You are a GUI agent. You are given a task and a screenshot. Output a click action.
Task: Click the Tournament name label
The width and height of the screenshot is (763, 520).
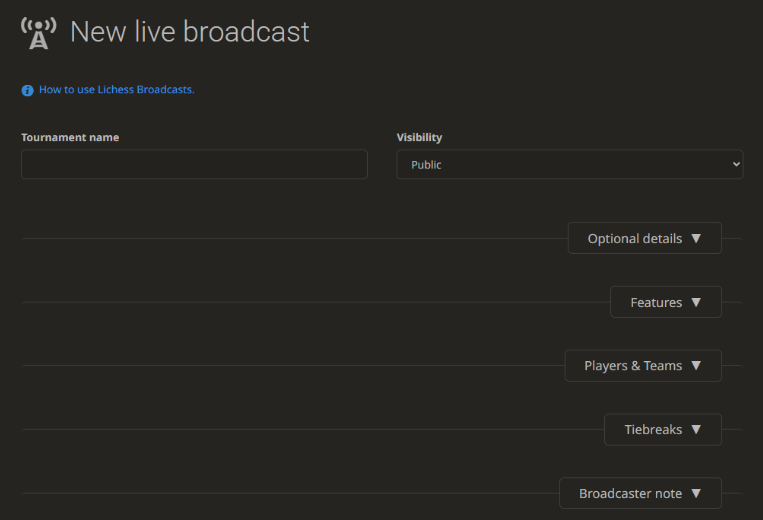click(x=70, y=138)
